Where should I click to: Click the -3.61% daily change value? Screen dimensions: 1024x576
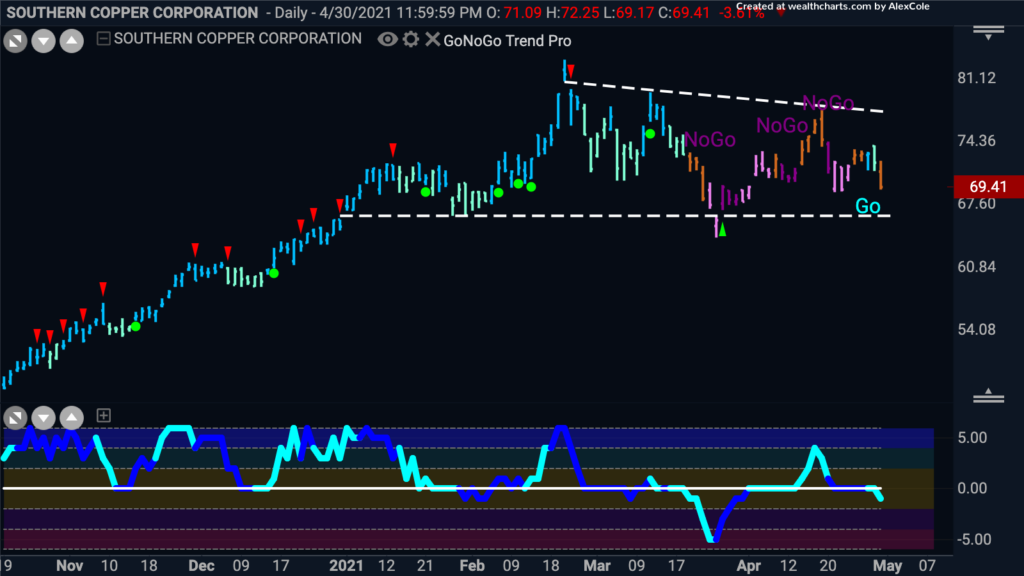click(742, 13)
